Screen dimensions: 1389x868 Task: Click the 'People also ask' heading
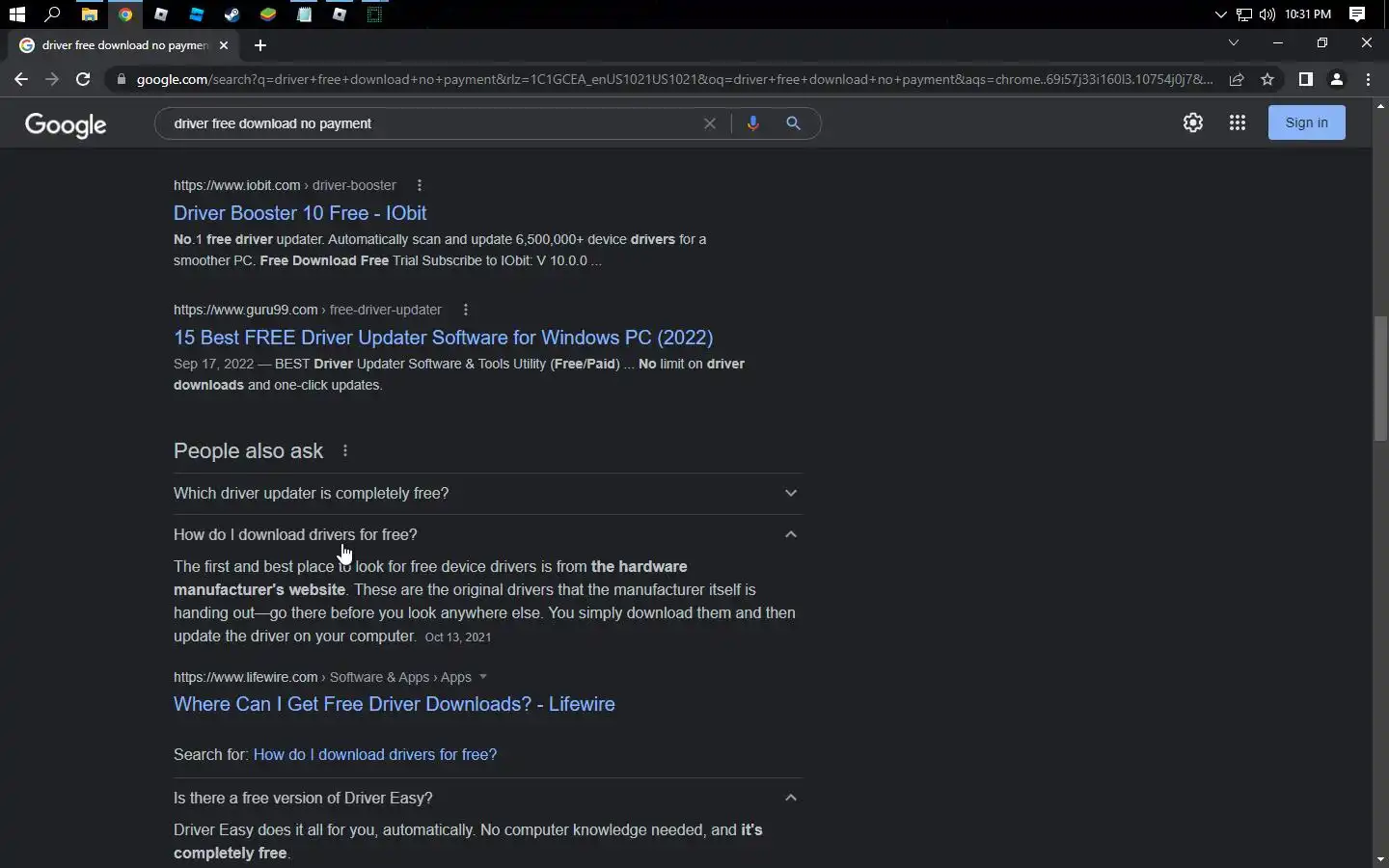pyautogui.click(x=249, y=451)
